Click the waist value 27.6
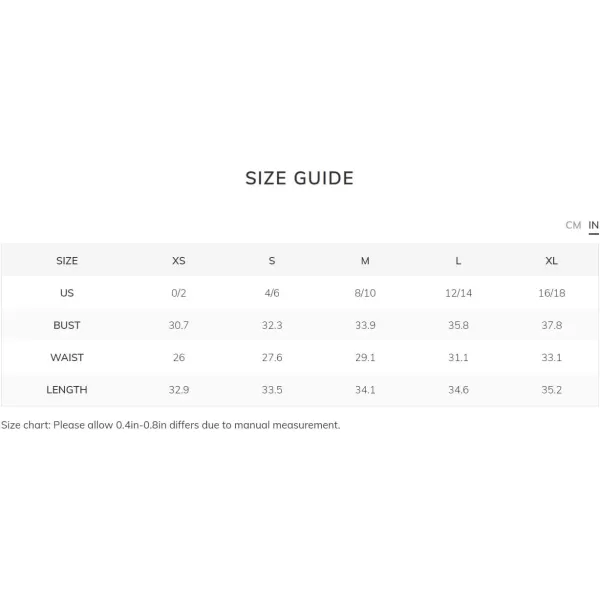 (272, 357)
